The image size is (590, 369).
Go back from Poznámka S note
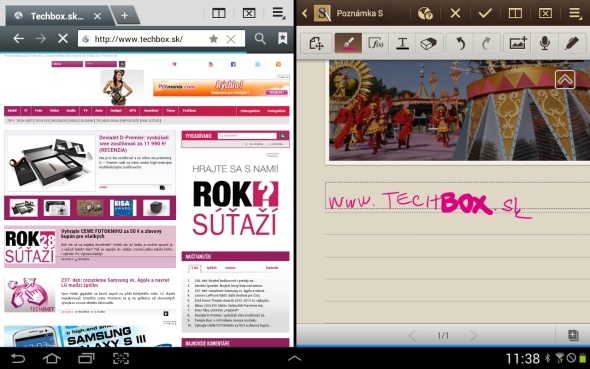click(304, 14)
